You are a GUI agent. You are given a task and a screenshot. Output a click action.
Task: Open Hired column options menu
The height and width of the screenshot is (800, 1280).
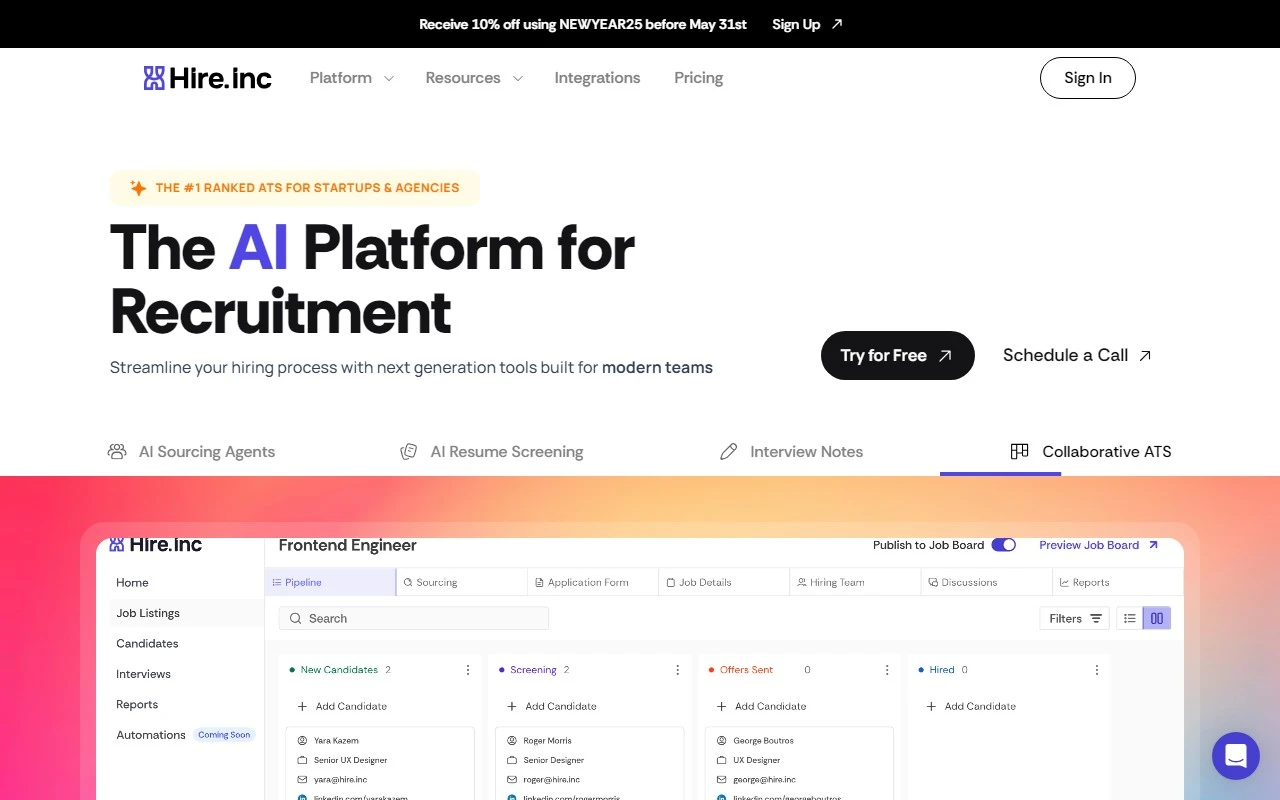coord(1097,670)
